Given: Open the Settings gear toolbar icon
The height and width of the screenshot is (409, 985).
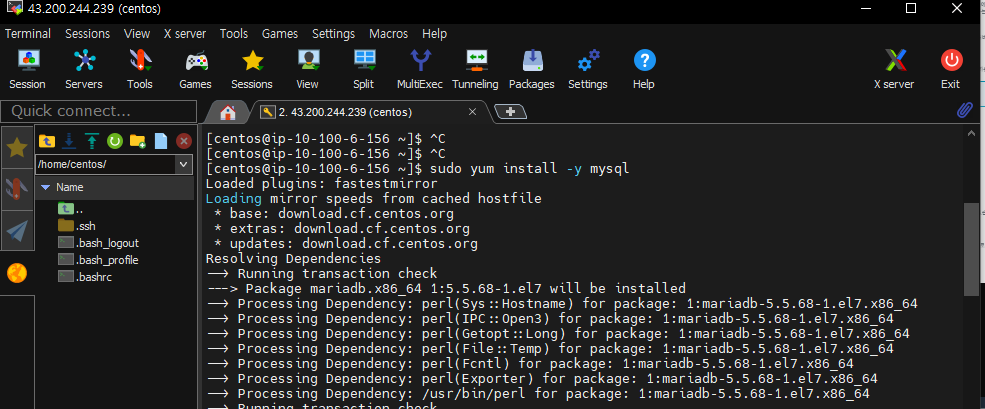Looking at the screenshot, I should coord(588,69).
